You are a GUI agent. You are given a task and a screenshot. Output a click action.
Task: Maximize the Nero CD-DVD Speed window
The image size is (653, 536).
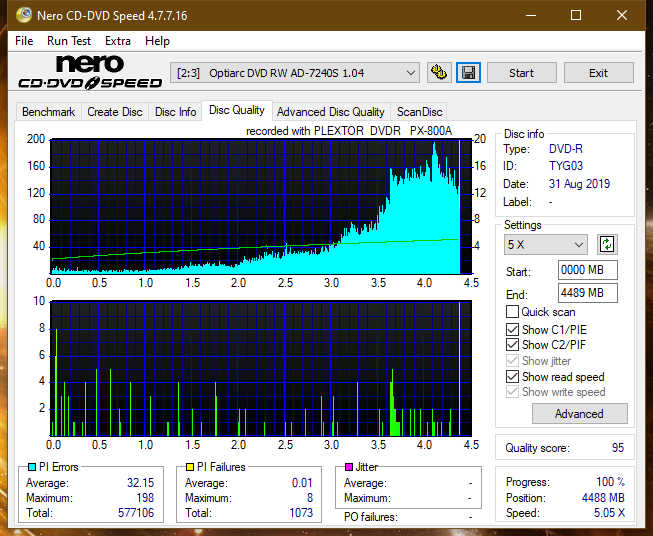(576, 15)
